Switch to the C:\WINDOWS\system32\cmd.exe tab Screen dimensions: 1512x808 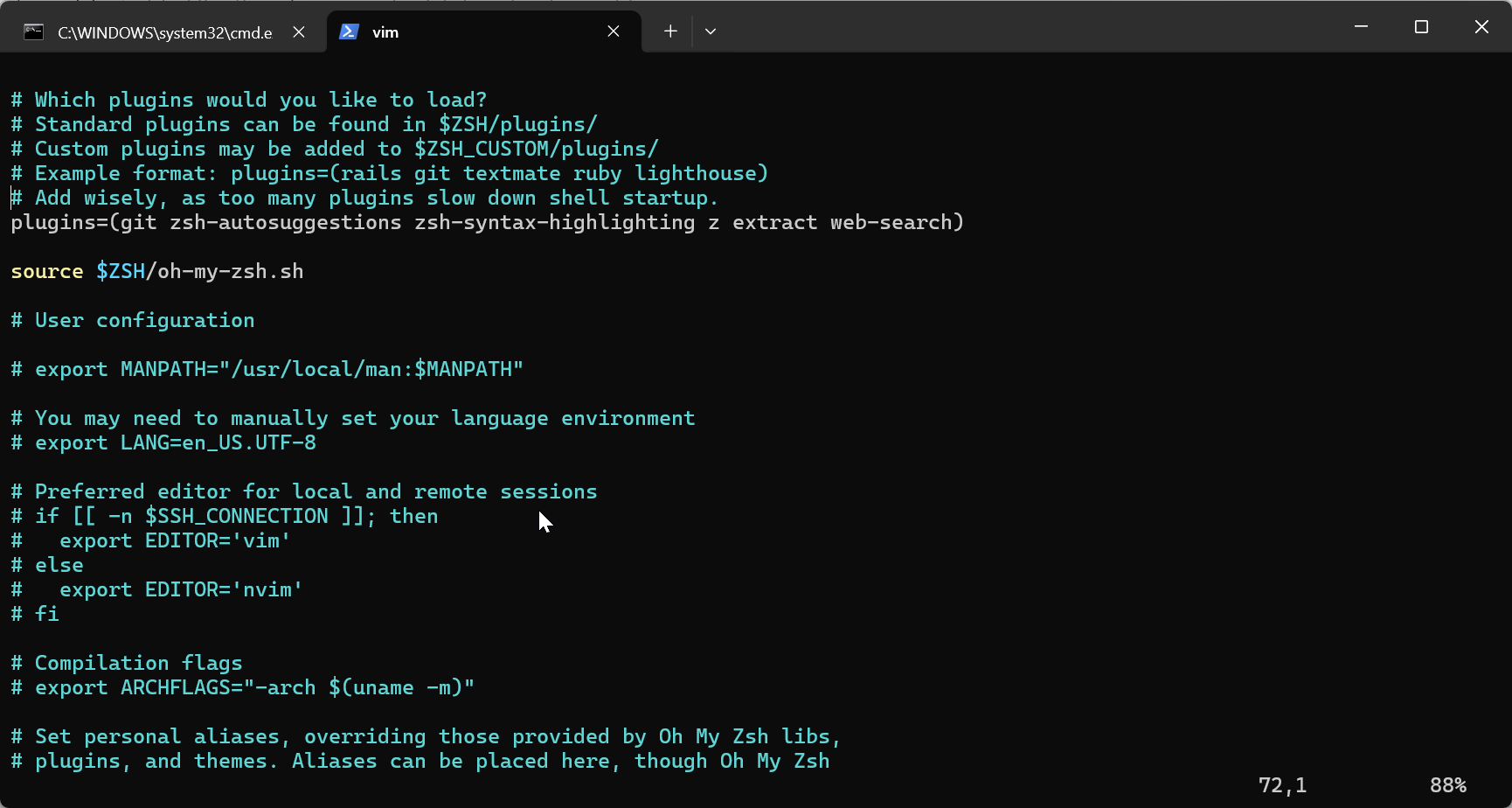[x=164, y=32]
